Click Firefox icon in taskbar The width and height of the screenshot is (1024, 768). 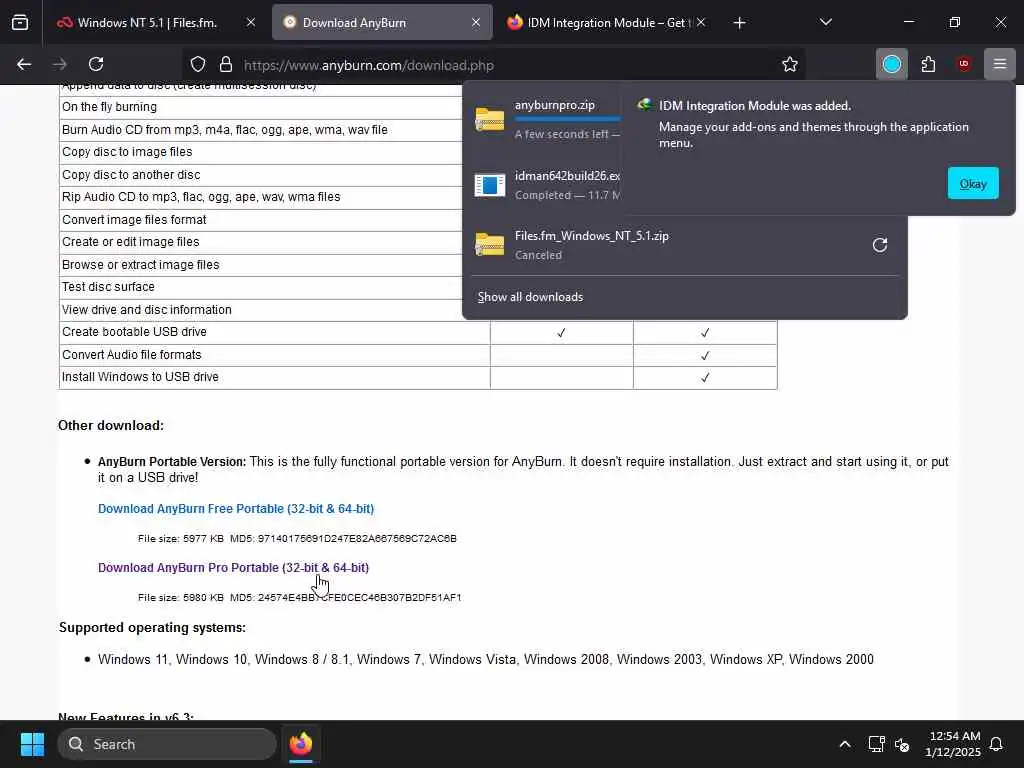point(301,744)
